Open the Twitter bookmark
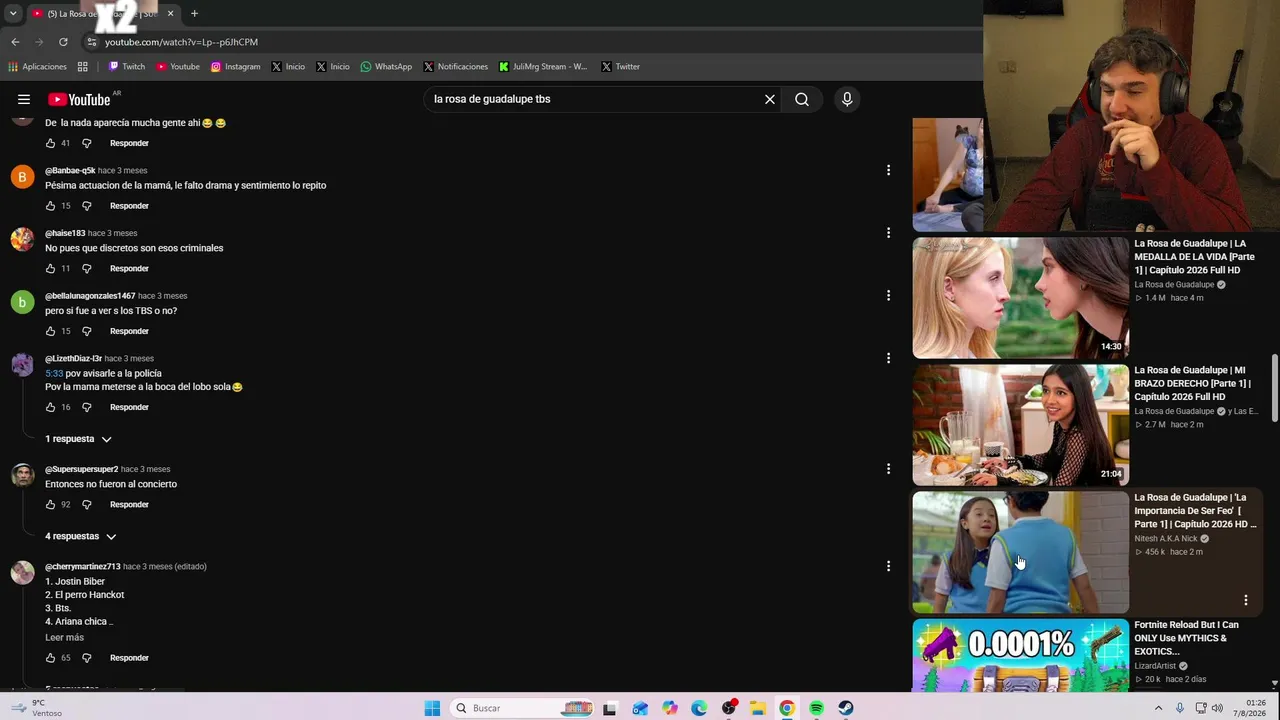 [621, 67]
